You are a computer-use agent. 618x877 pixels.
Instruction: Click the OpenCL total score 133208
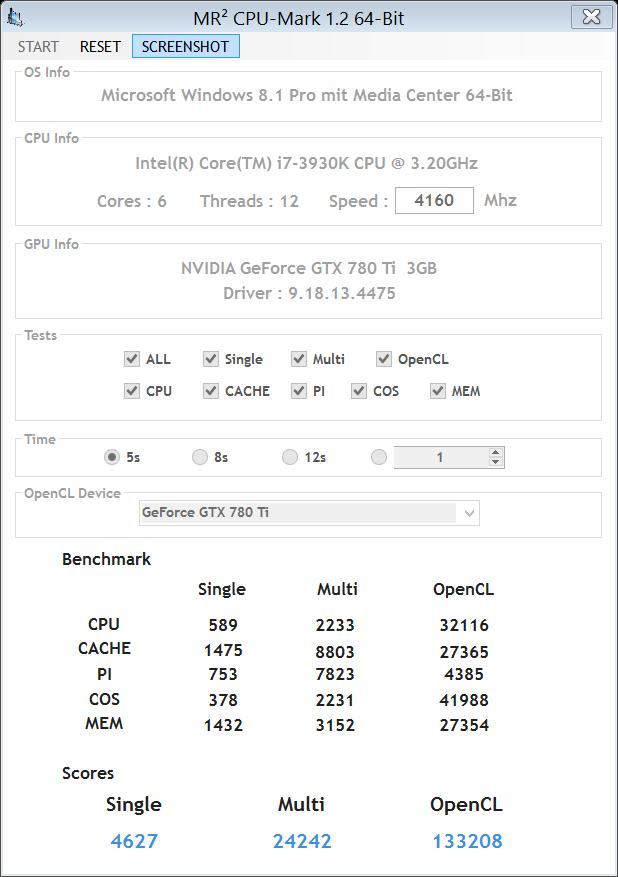tap(468, 841)
